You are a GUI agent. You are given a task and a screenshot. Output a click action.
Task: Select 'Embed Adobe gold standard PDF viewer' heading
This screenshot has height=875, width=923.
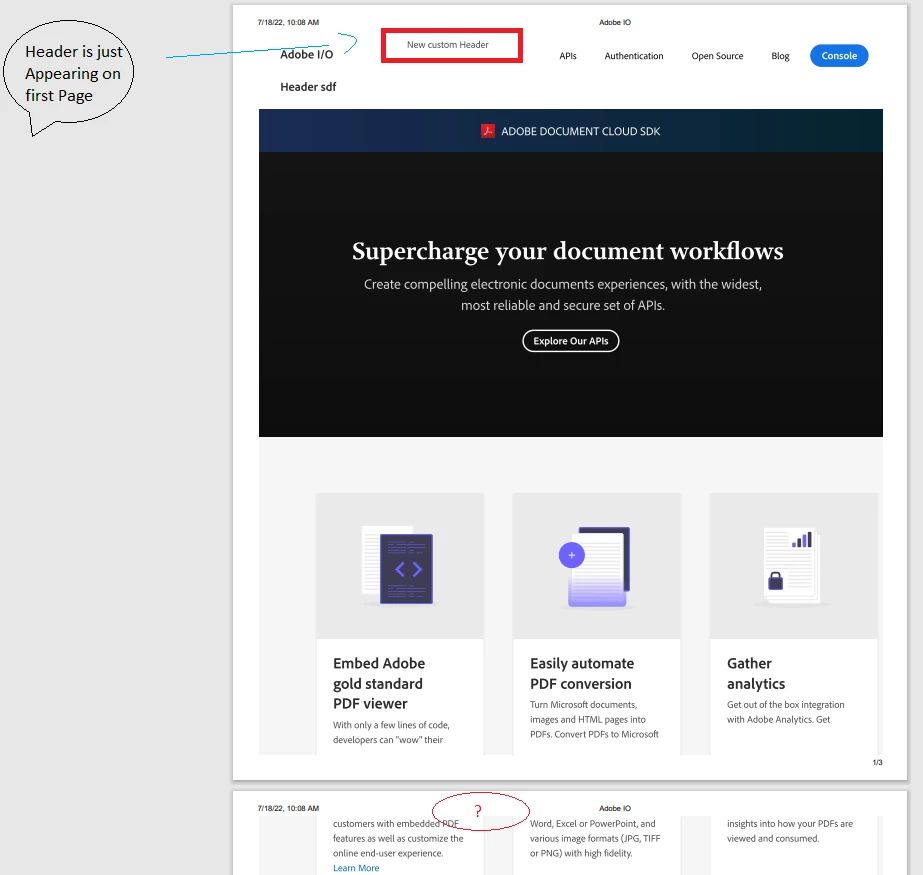point(379,683)
